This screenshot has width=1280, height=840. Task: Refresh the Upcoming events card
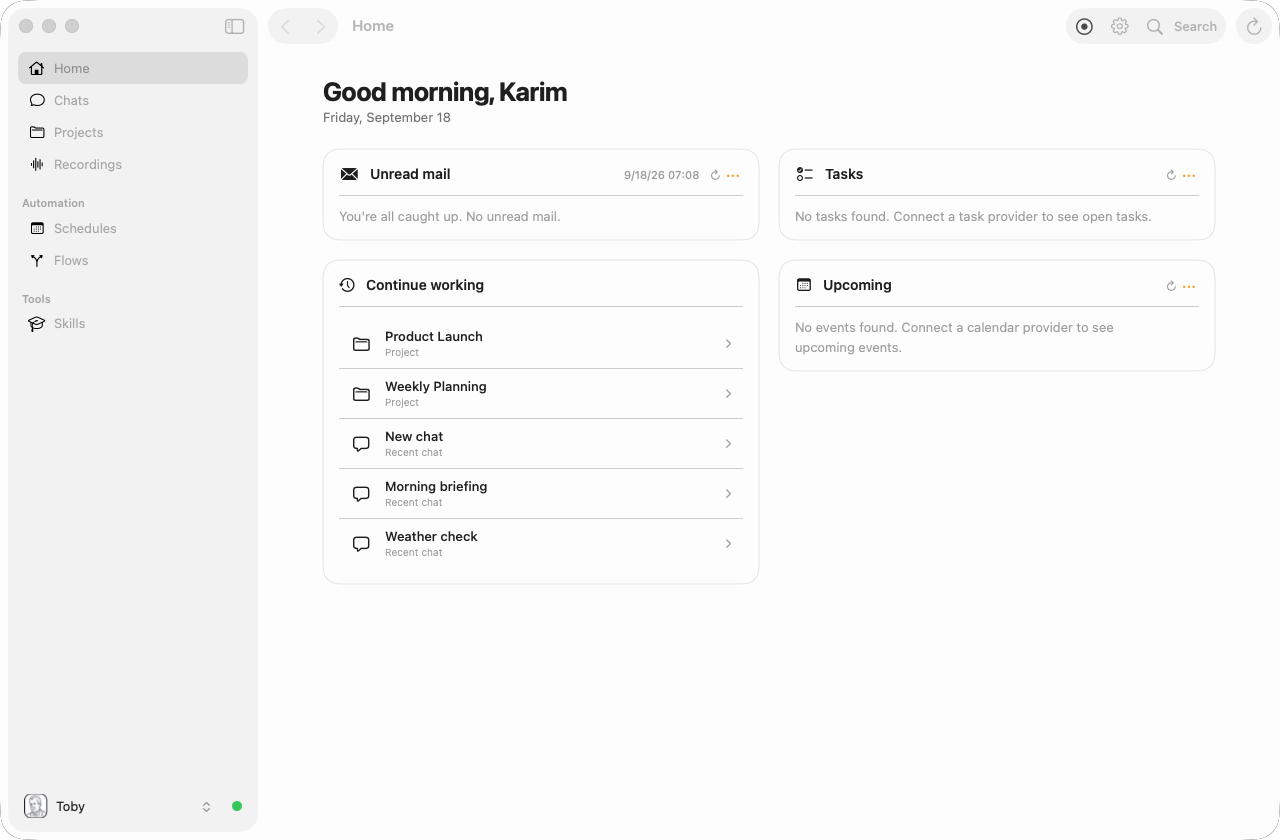[1171, 286]
